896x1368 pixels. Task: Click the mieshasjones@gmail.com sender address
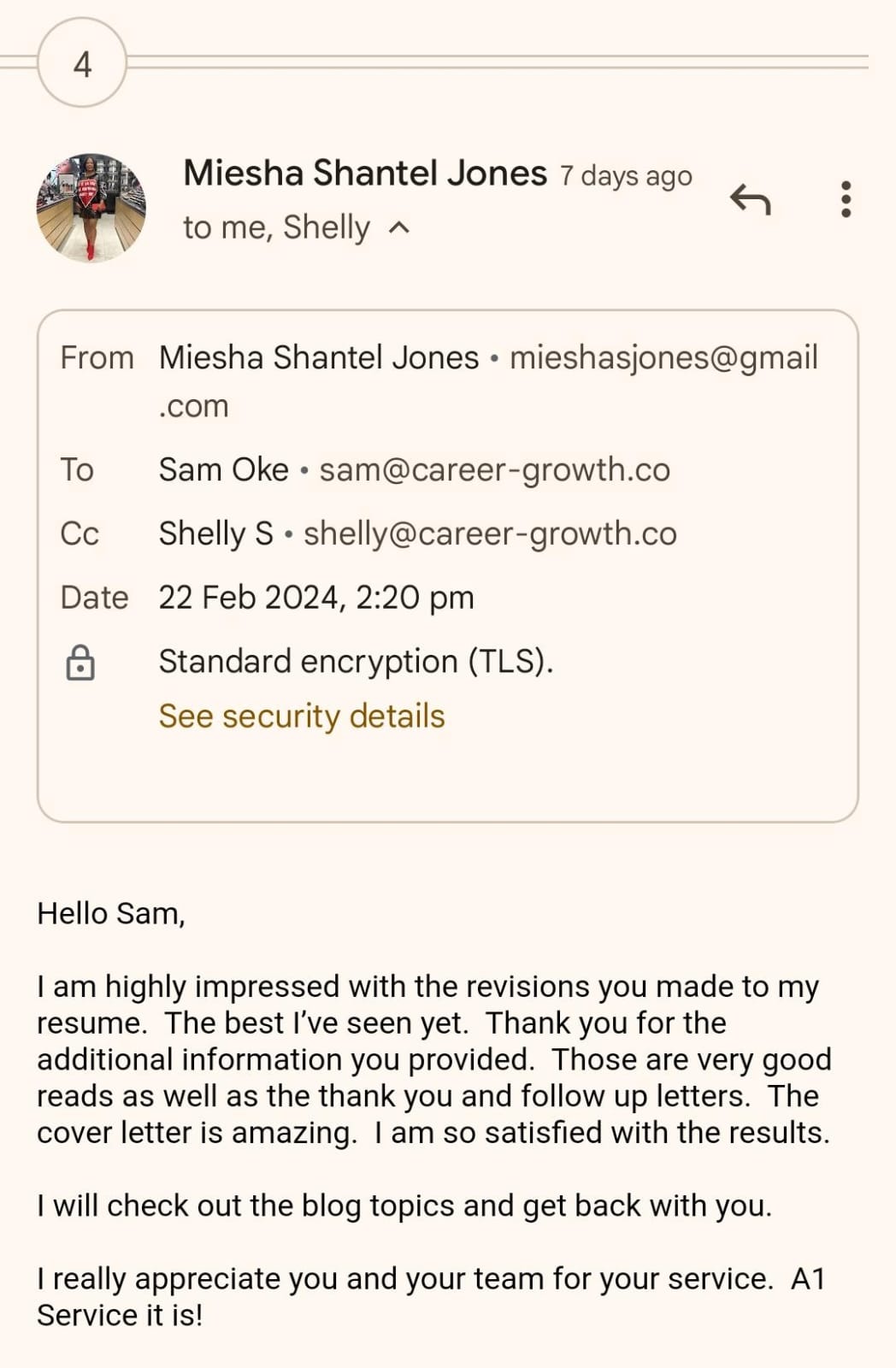coord(663,357)
